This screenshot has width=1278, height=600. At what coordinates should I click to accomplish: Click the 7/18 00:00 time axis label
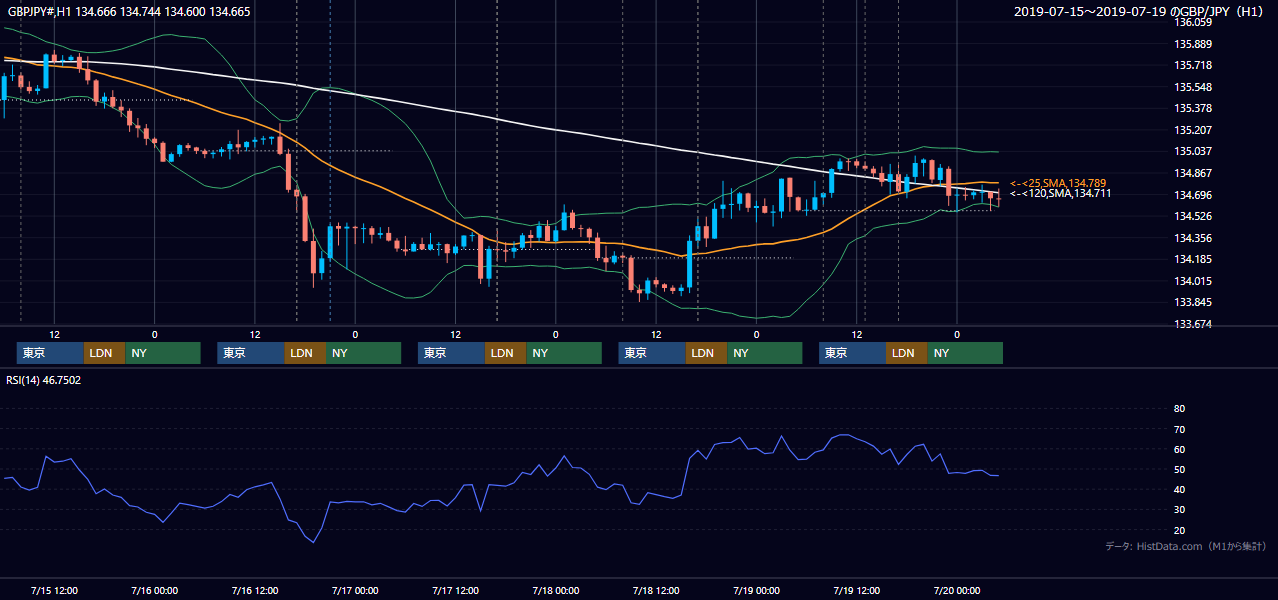(556, 590)
